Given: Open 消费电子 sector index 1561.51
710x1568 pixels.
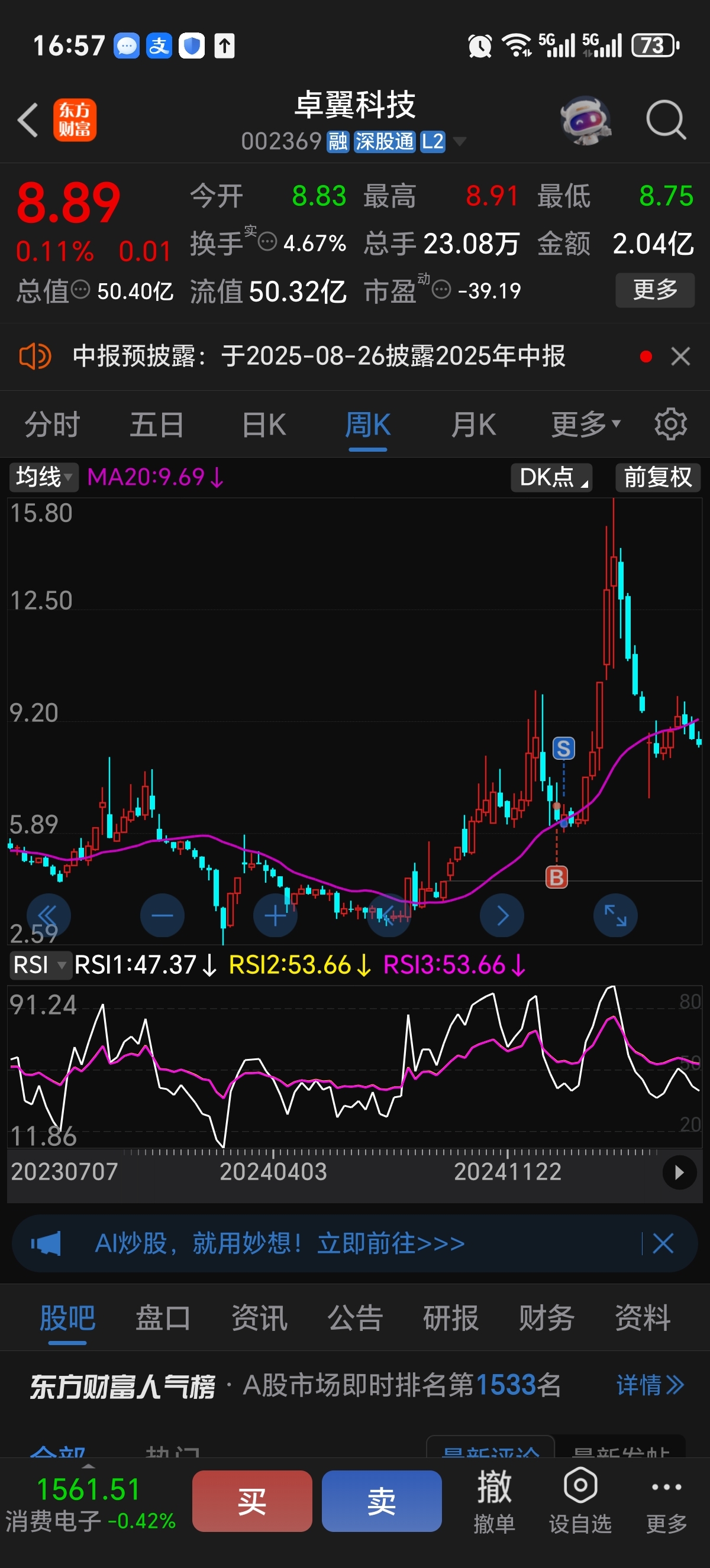Looking at the screenshot, I should (90, 1504).
